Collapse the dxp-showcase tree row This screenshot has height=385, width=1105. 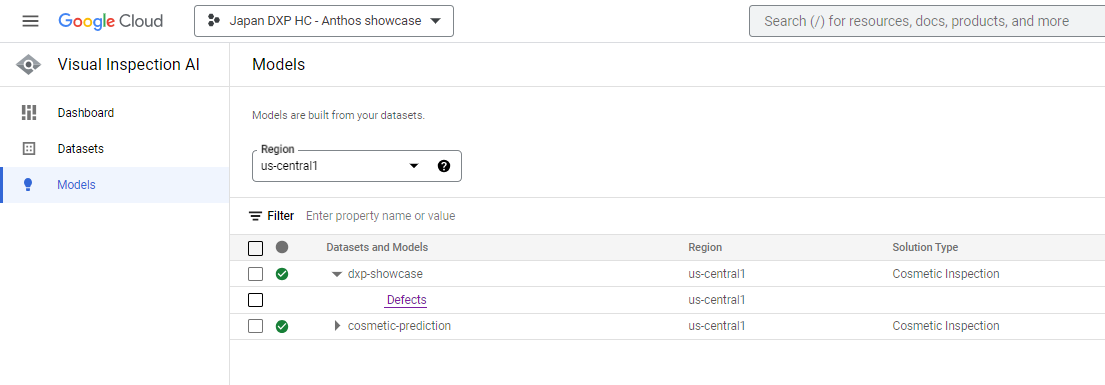[337, 274]
